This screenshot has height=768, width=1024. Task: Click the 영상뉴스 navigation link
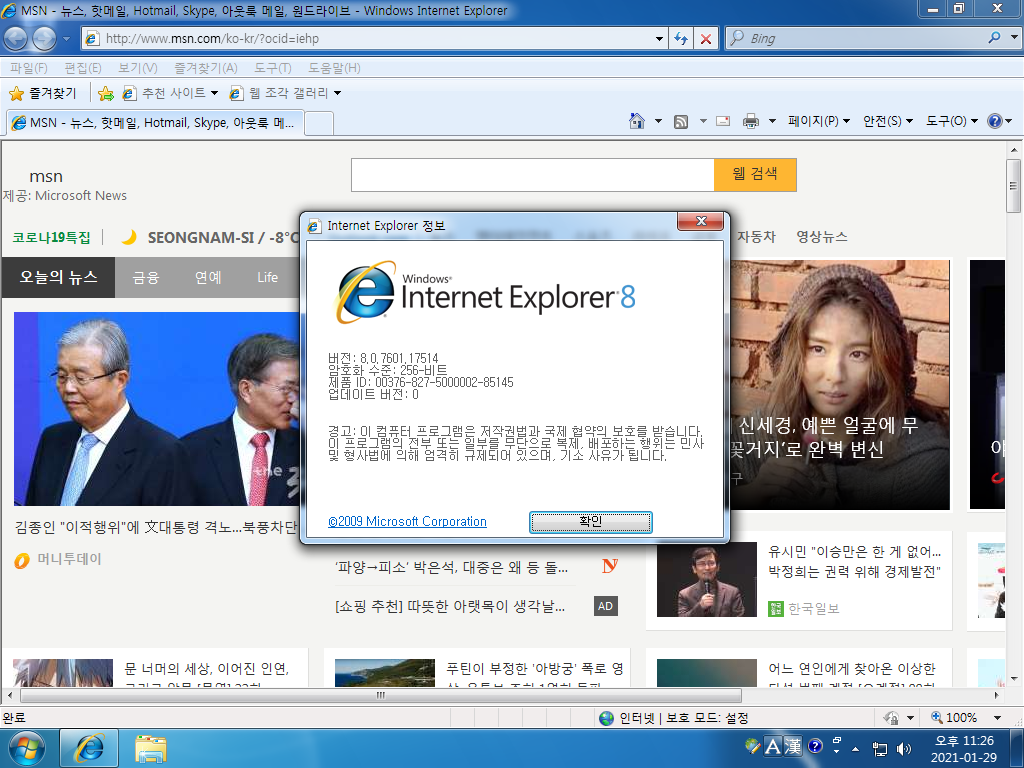point(822,237)
